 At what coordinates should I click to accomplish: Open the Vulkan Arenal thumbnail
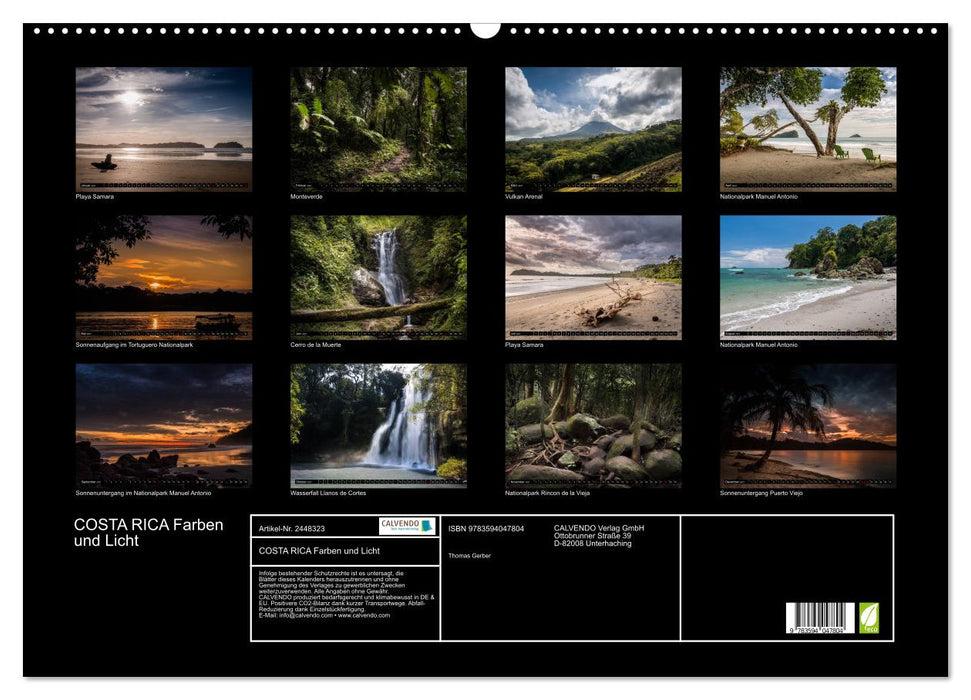click(593, 129)
